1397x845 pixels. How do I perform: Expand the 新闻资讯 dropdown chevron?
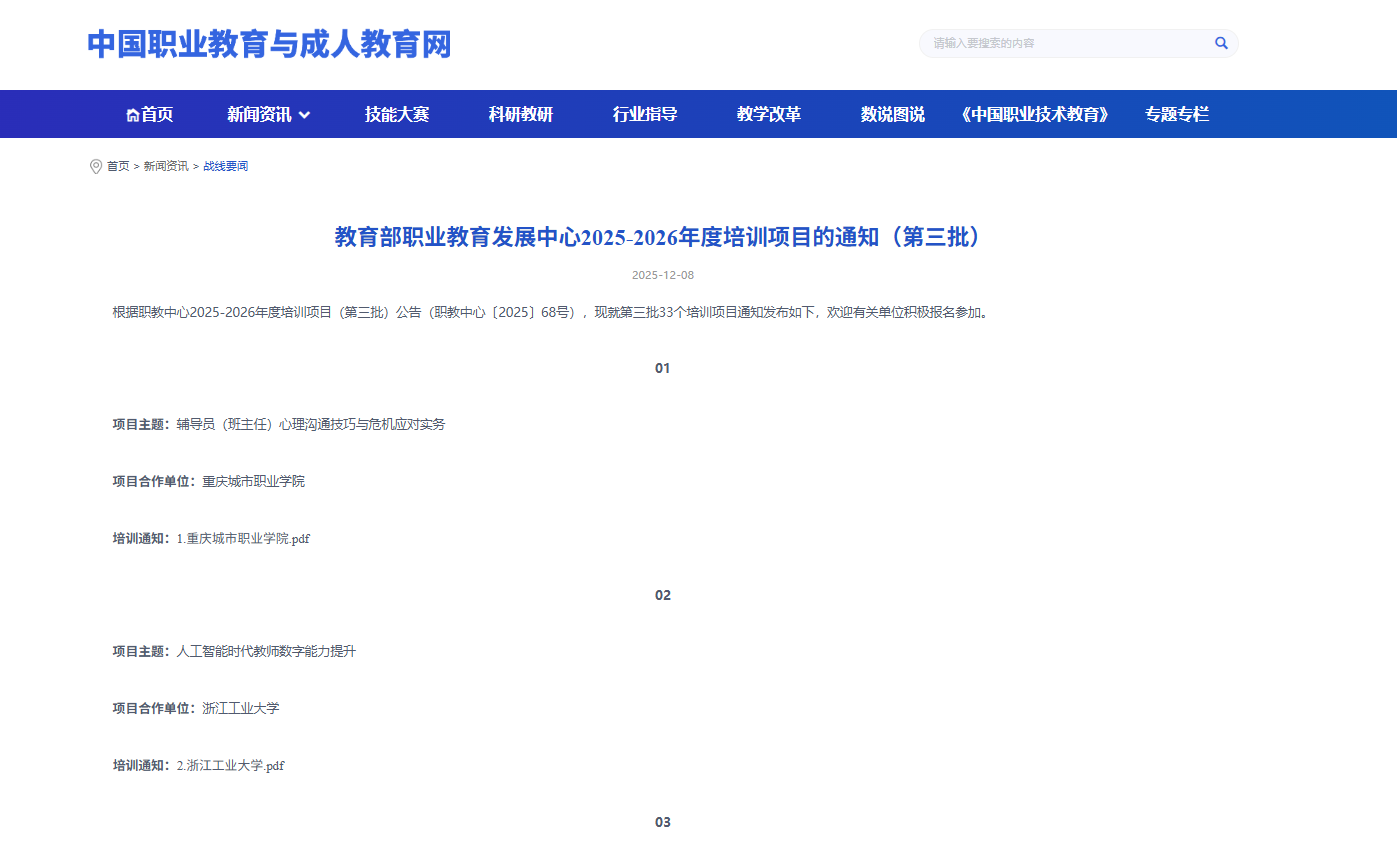(305, 115)
